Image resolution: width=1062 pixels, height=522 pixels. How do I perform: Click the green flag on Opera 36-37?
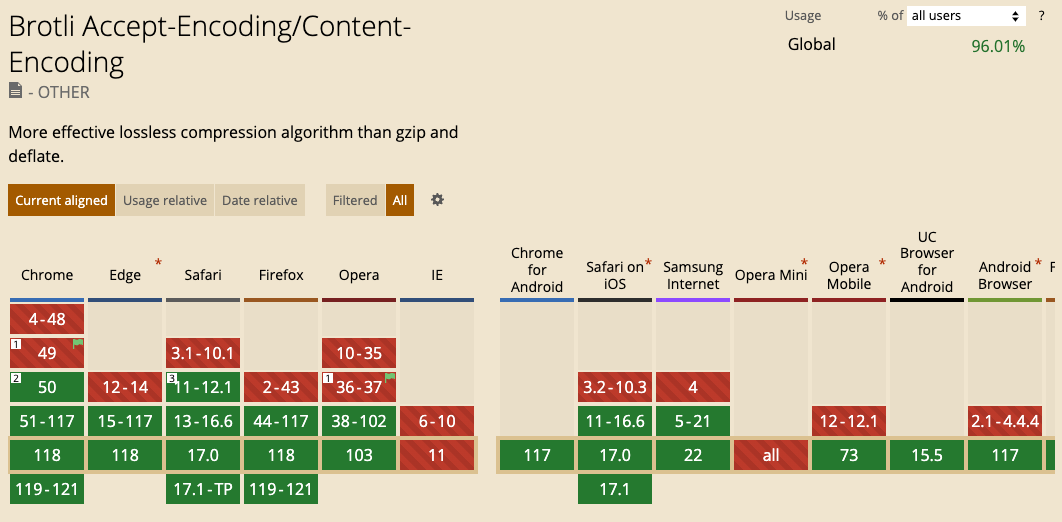pos(390,378)
